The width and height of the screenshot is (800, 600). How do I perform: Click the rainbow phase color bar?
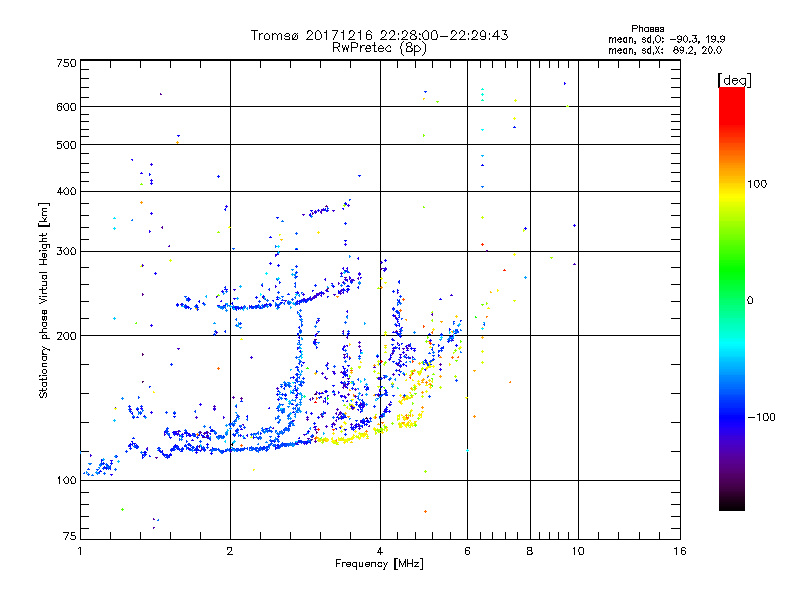pyautogui.click(x=732, y=298)
